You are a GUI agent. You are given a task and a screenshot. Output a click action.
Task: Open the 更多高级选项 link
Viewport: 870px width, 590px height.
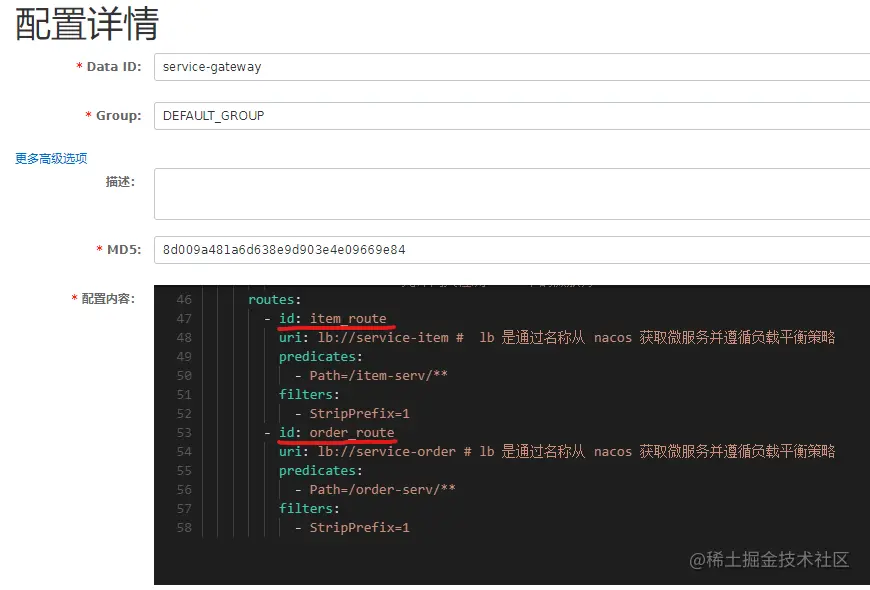[x=51, y=159]
